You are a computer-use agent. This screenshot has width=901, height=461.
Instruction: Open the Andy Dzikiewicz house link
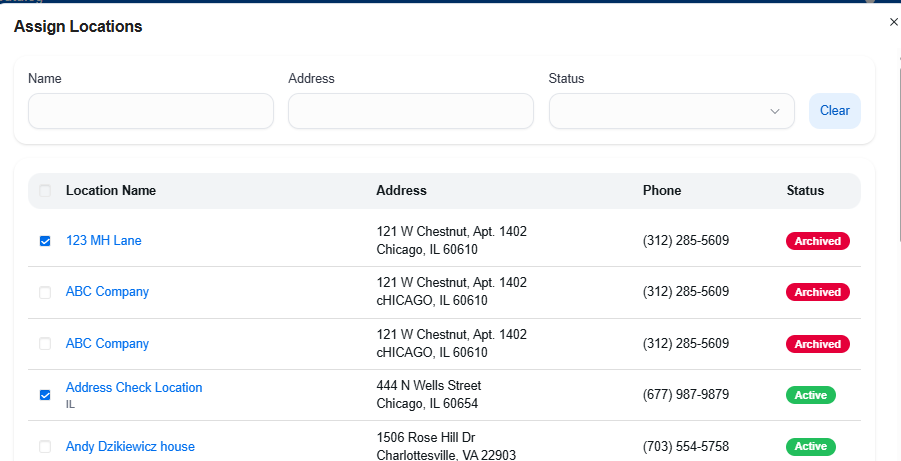(130, 447)
